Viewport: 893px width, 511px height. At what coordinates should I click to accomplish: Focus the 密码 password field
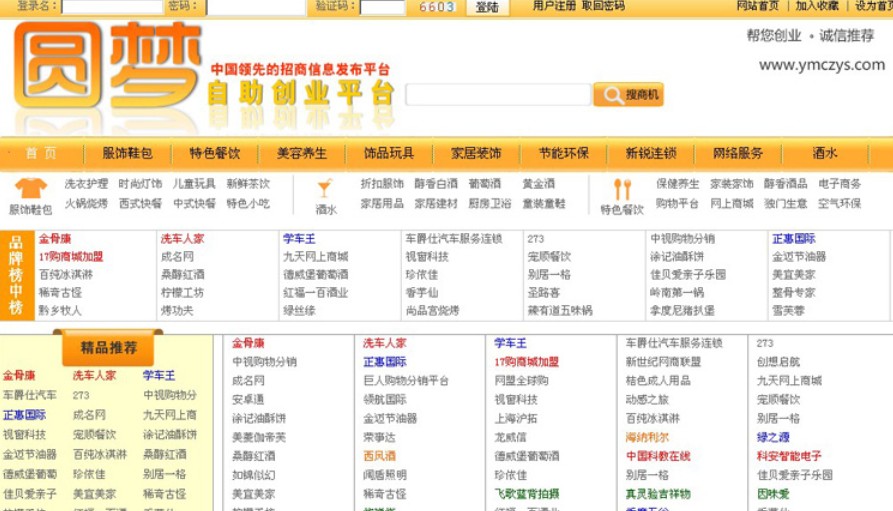pyautogui.click(x=256, y=7)
